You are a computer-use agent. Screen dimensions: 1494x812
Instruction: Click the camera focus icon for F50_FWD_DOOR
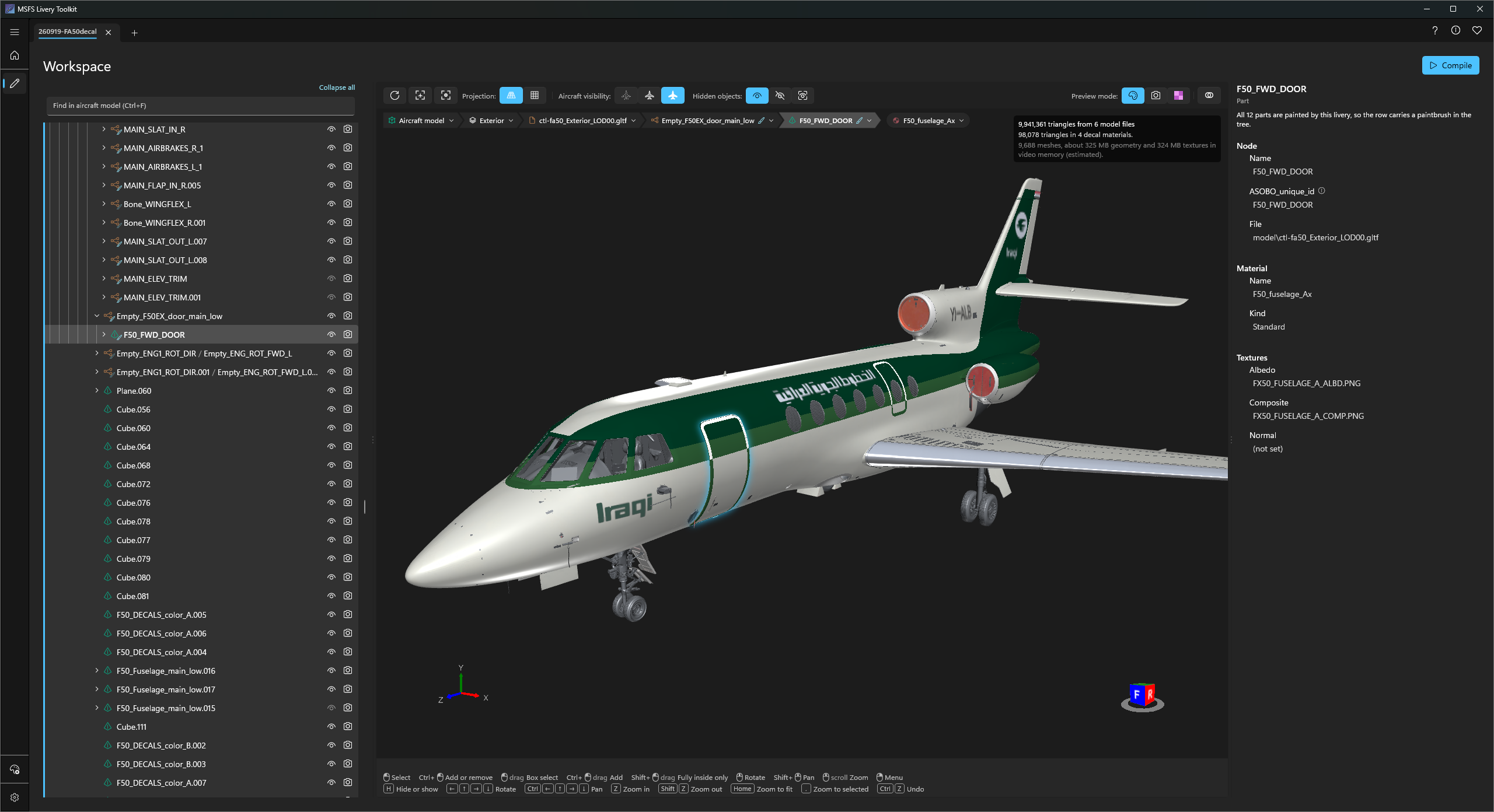pos(348,334)
